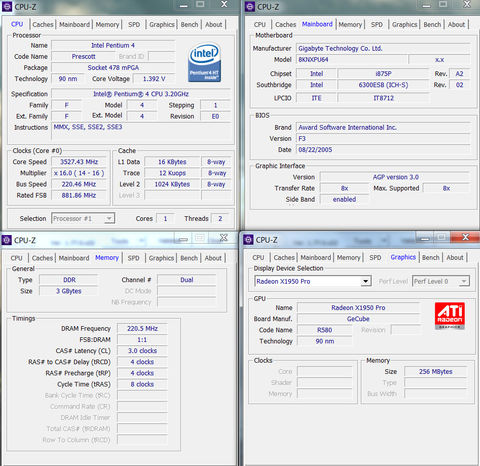Open the Graphics tab in the top-left CPU window
This screenshot has height=466, width=480.
click(161, 25)
